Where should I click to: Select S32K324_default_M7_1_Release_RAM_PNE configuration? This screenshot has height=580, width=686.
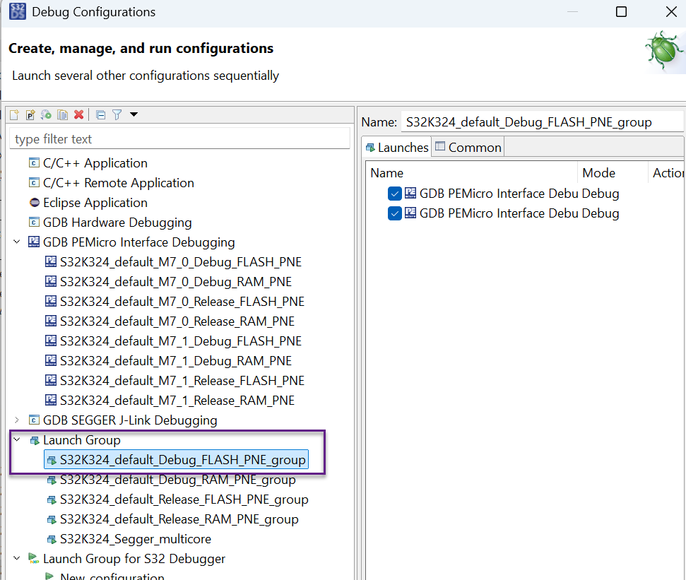177,400
